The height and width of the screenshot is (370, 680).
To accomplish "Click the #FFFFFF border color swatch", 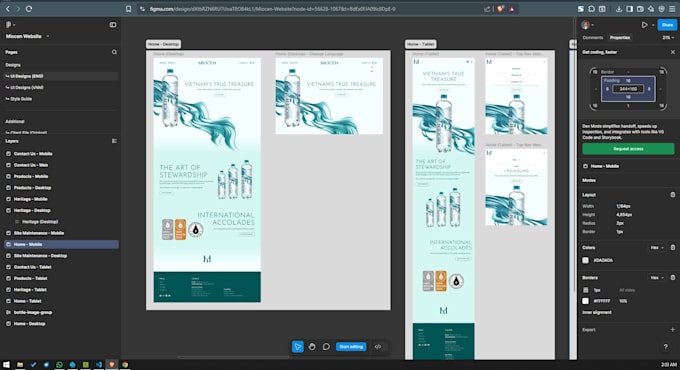I will click(585, 301).
